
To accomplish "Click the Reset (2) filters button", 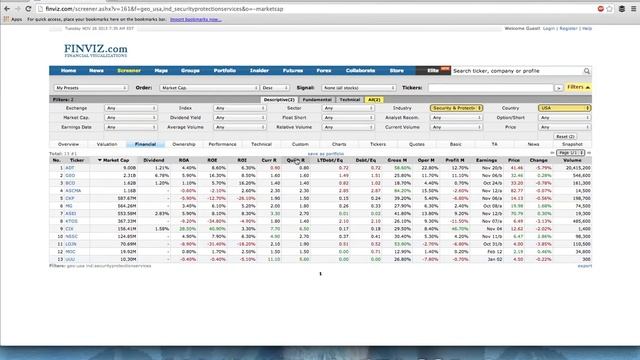I will tap(565, 136).
